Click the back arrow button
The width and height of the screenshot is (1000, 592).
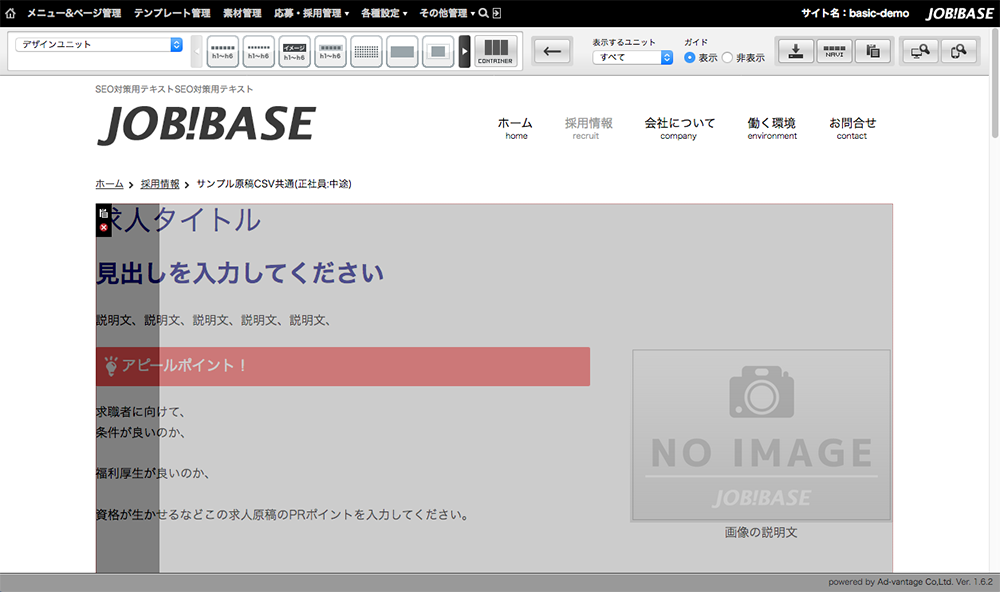tap(552, 51)
